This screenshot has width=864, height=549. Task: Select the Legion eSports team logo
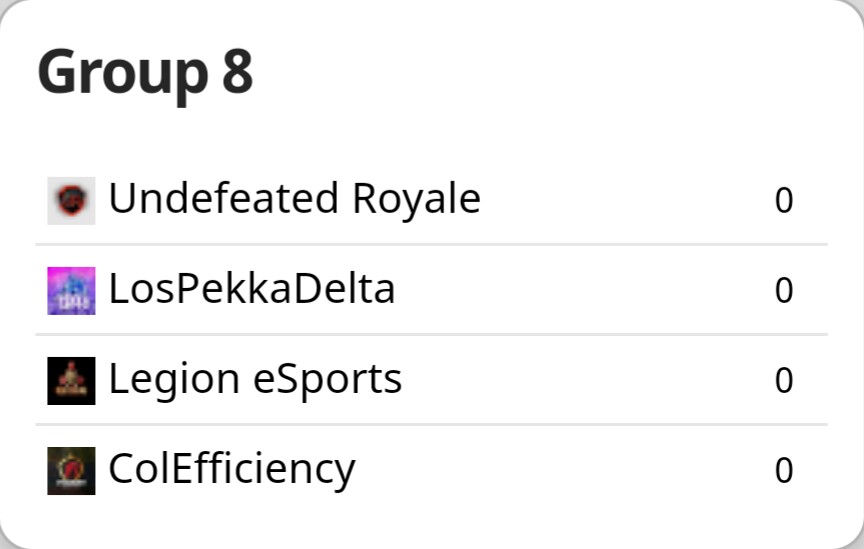pyautogui.click(x=71, y=380)
